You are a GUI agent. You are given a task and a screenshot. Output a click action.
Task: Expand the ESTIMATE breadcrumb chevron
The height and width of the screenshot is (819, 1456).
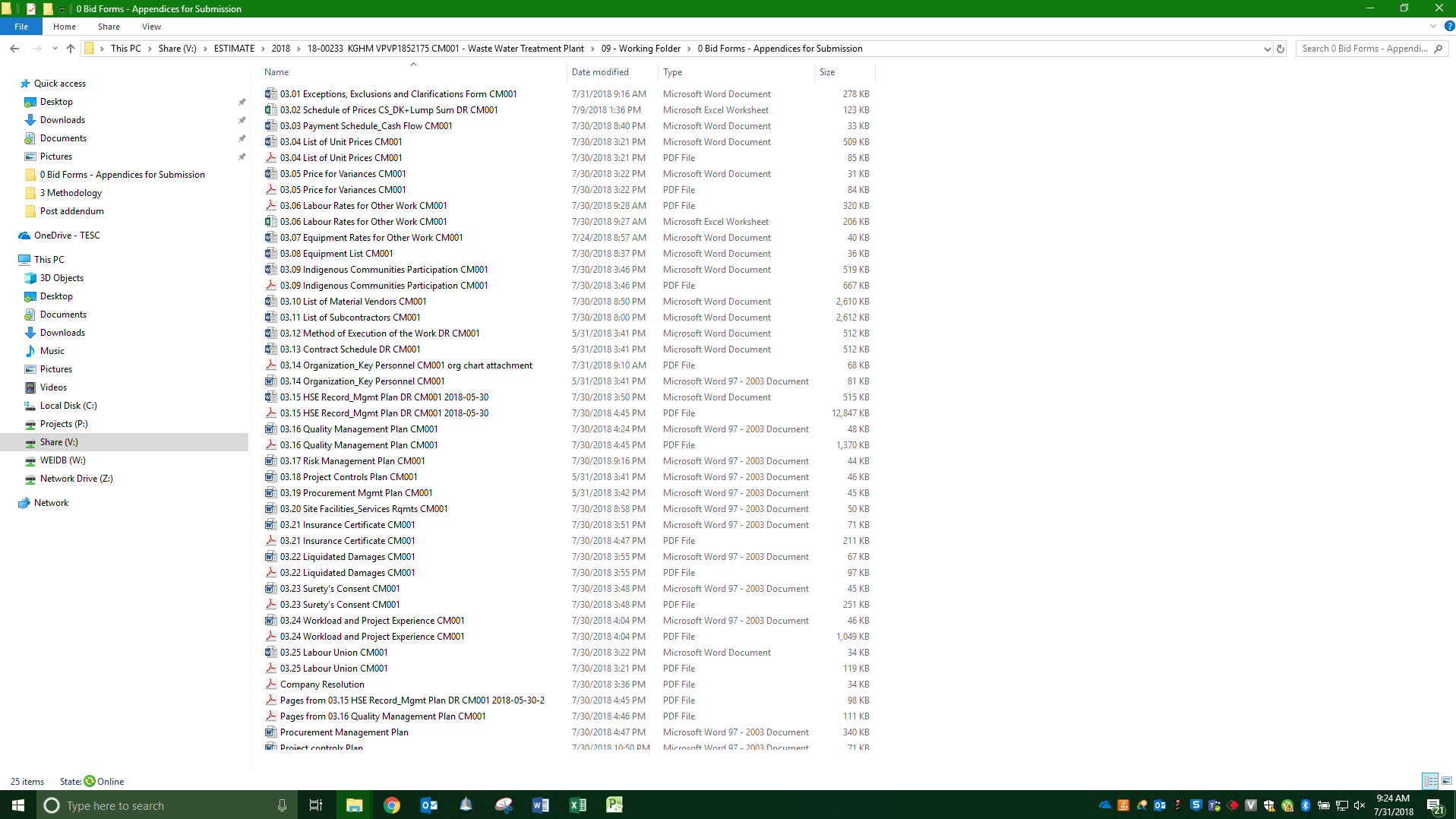click(x=264, y=49)
